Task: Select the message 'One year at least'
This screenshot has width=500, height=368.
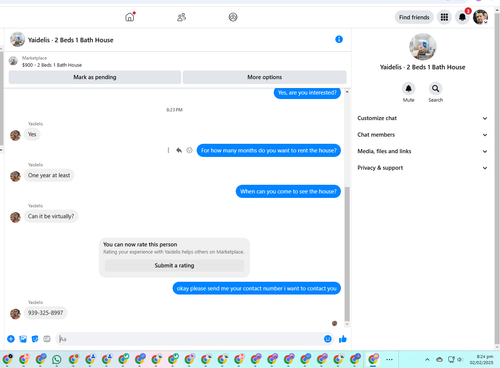Action: tap(49, 175)
